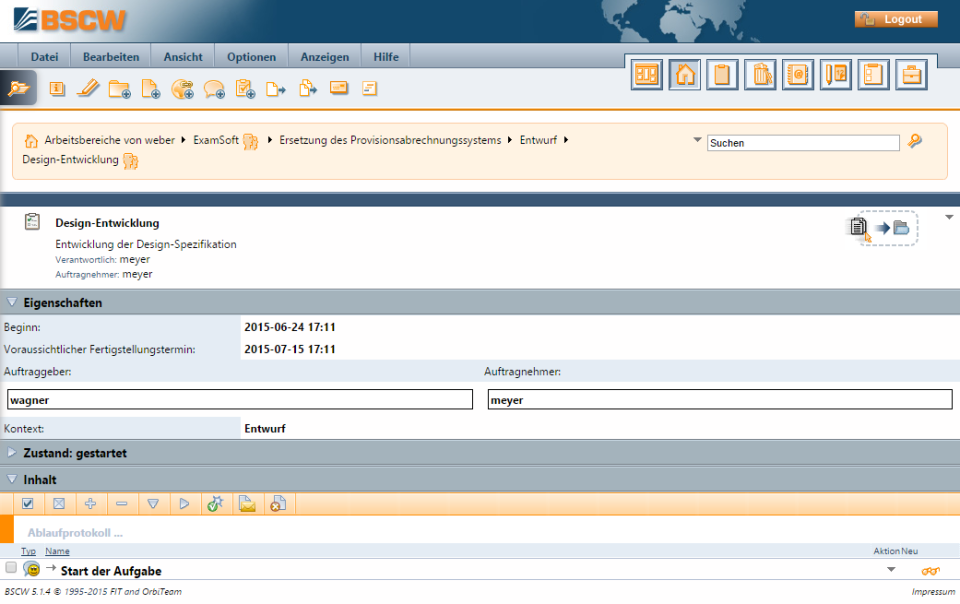Click the orange glasses icon in Start der Aufgabe row

[x=931, y=571]
